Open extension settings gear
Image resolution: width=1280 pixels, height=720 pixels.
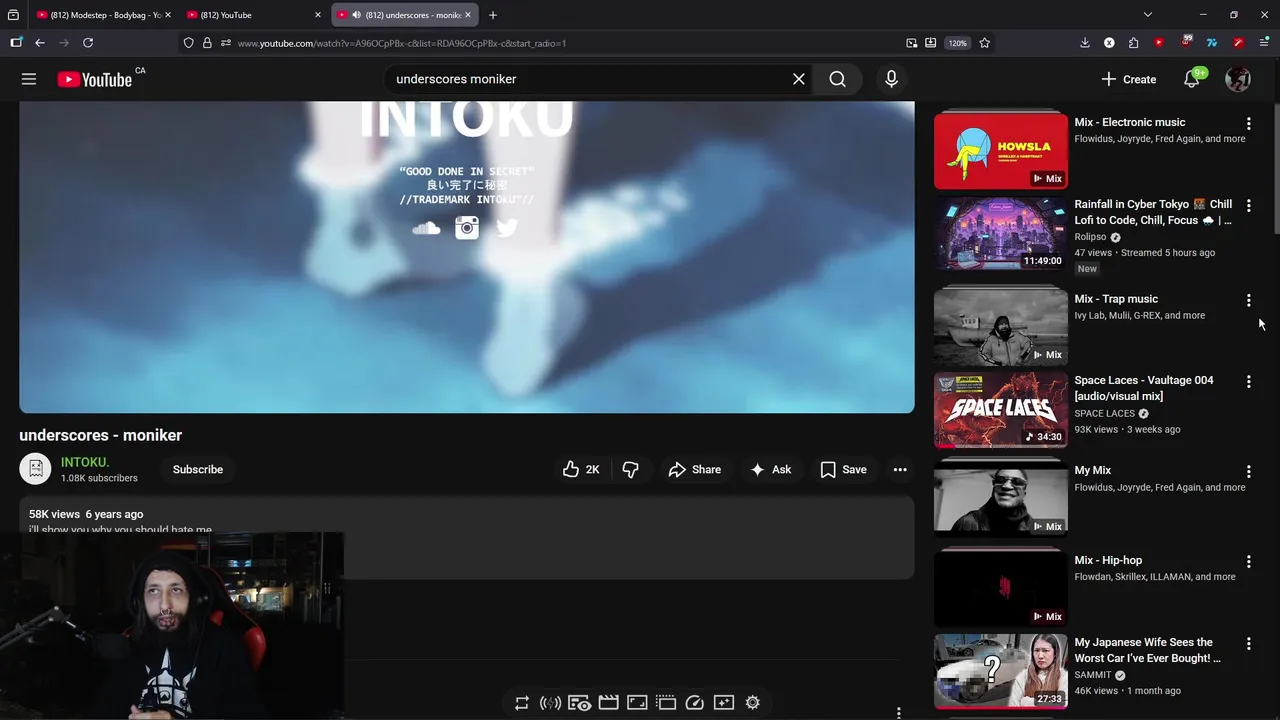pos(753,703)
